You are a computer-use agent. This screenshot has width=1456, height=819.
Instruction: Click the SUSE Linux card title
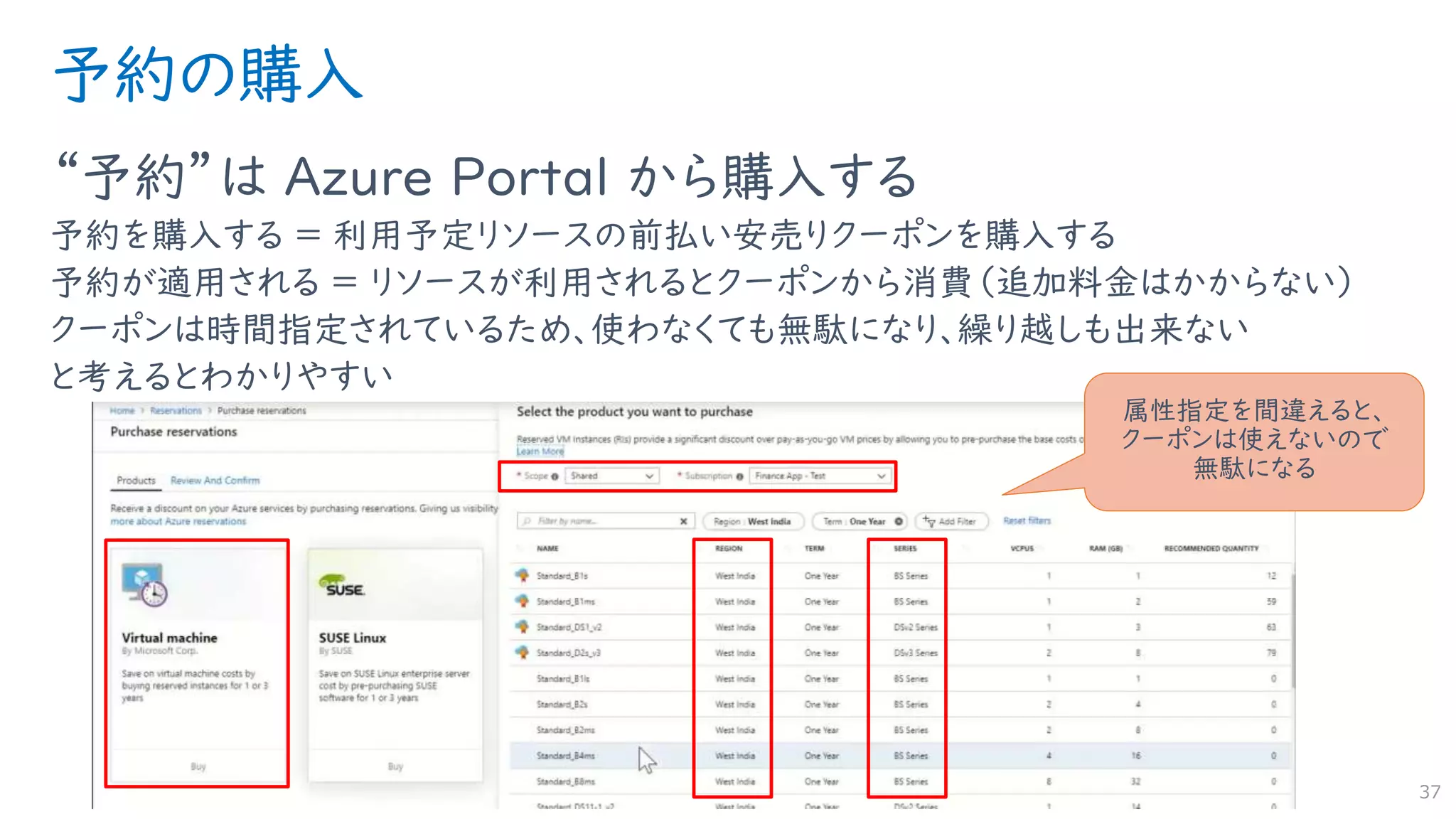pos(353,638)
